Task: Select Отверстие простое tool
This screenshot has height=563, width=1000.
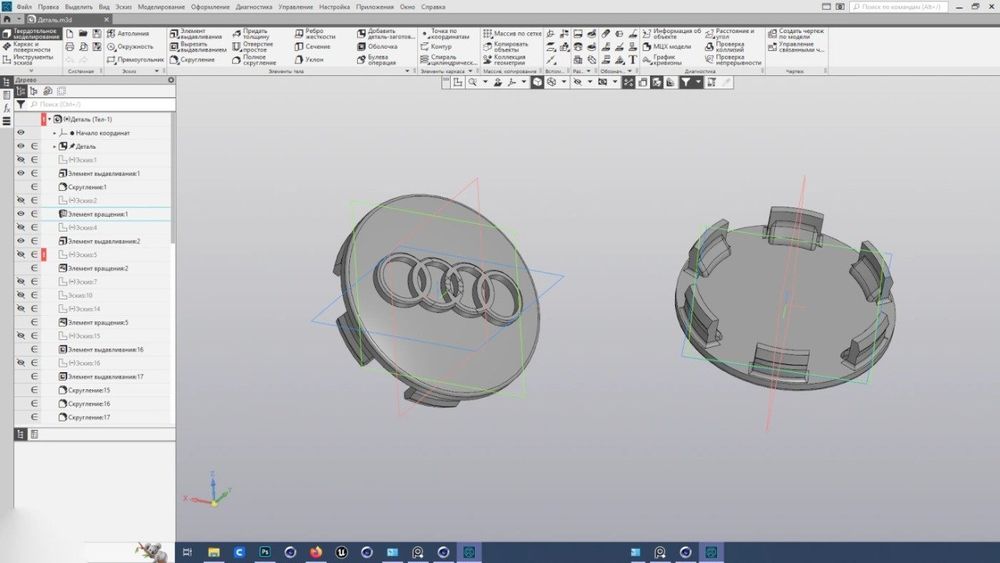Action: pos(253,47)
